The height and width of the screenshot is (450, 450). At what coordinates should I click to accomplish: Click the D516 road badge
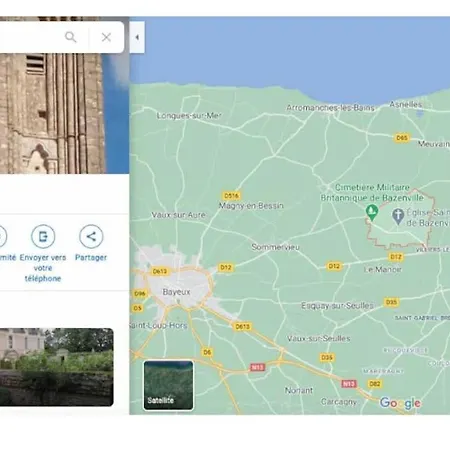(x=232, y=196)
